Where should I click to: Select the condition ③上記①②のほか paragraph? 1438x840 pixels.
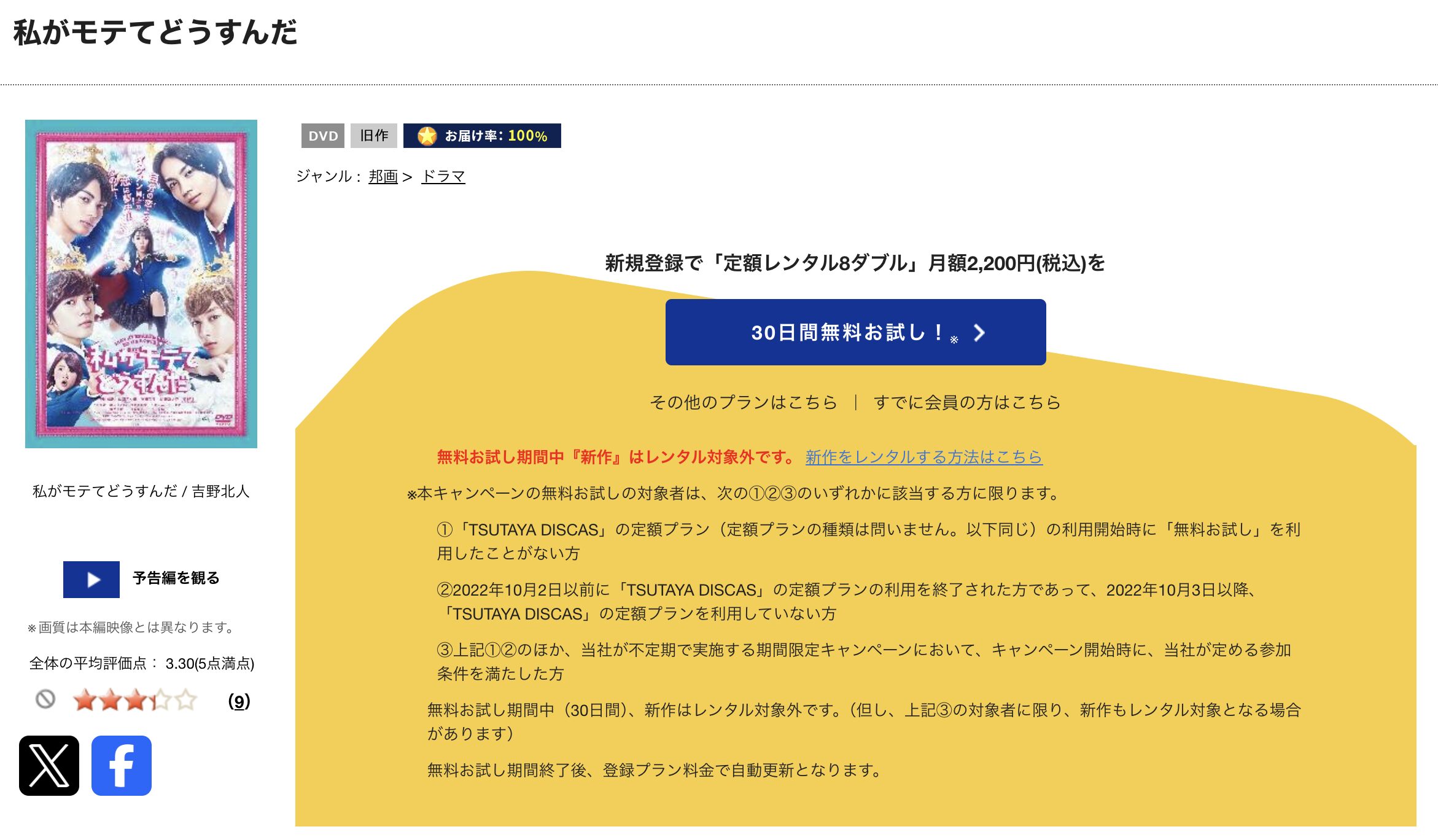coord(864,662)
